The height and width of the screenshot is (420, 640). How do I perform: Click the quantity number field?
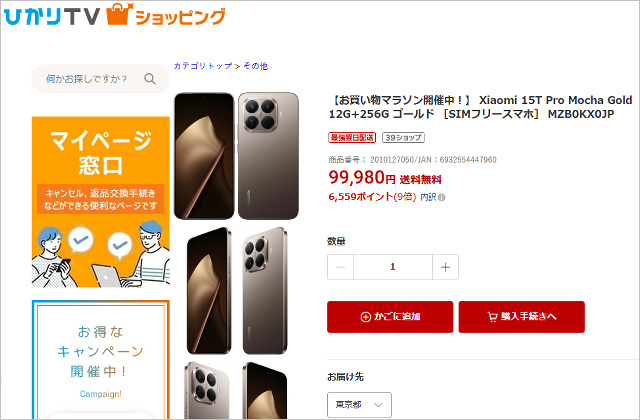click(393, 267)
